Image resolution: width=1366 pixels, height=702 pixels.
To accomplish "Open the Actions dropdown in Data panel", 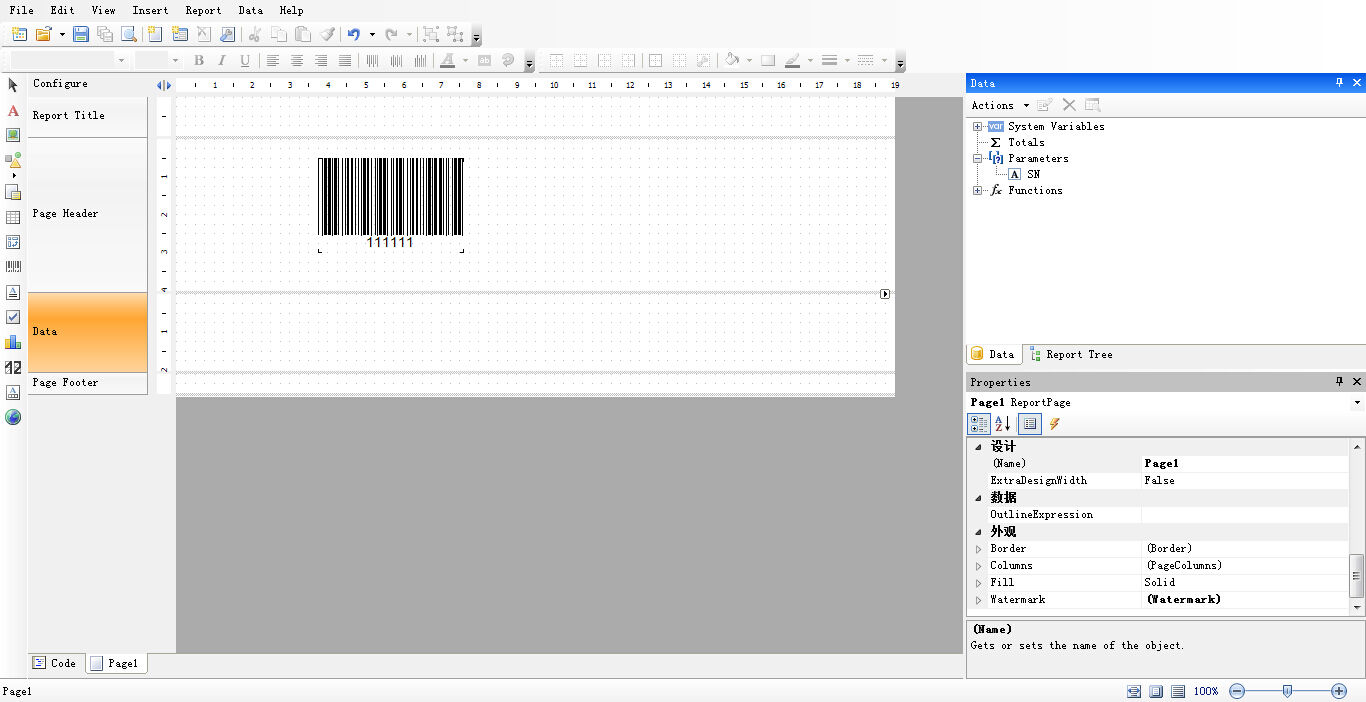I will click(x=1000, y=105).
